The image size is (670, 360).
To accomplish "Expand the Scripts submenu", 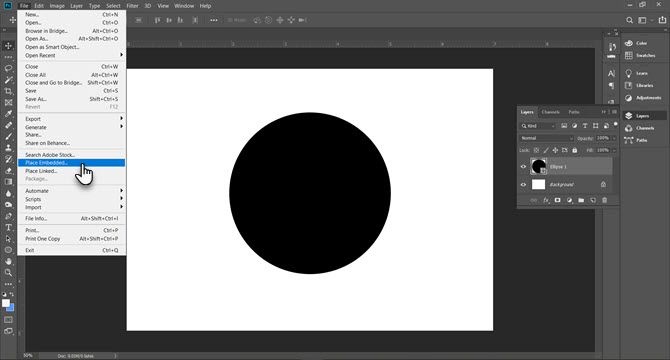I will click(x=71, y=199).
